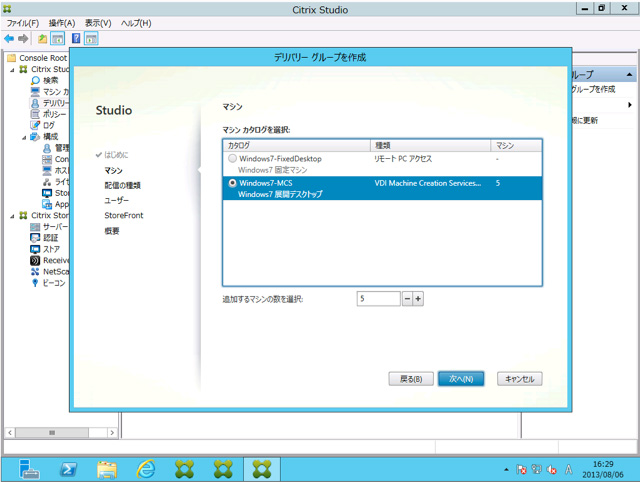
Task: Select the Controllers node icon
Action: (47, 159)
